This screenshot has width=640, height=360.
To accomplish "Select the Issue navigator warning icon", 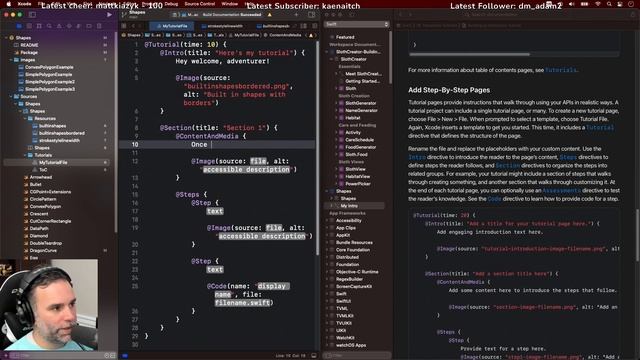I will (59, 26).
